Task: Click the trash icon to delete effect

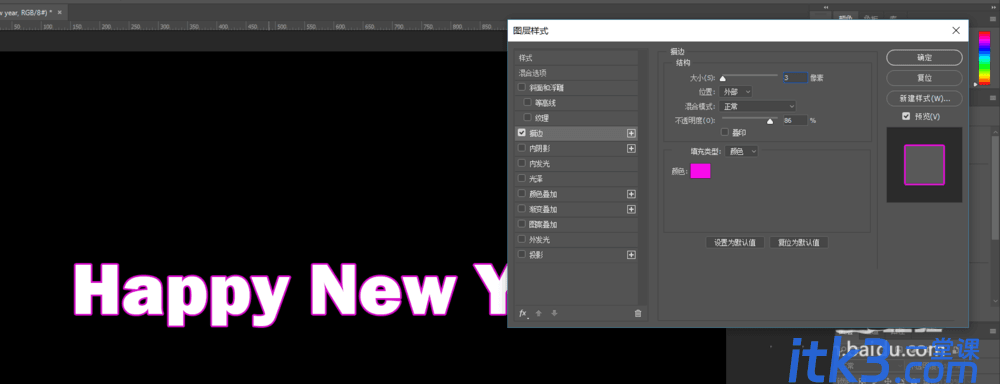Action: click(638, 313)
